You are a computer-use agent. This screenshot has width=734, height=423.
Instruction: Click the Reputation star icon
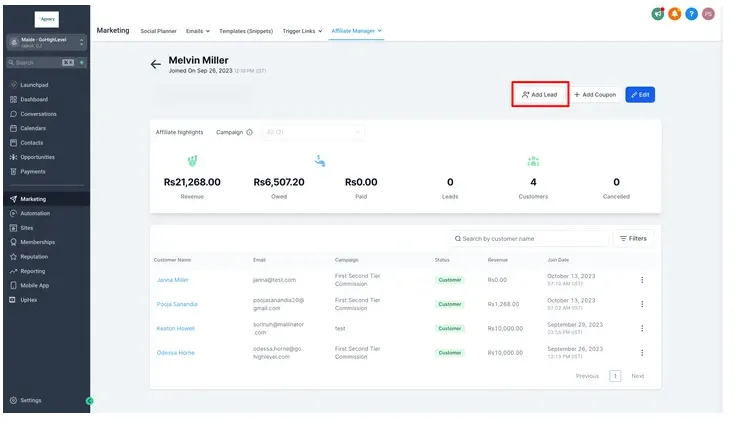tap(13, 257)
